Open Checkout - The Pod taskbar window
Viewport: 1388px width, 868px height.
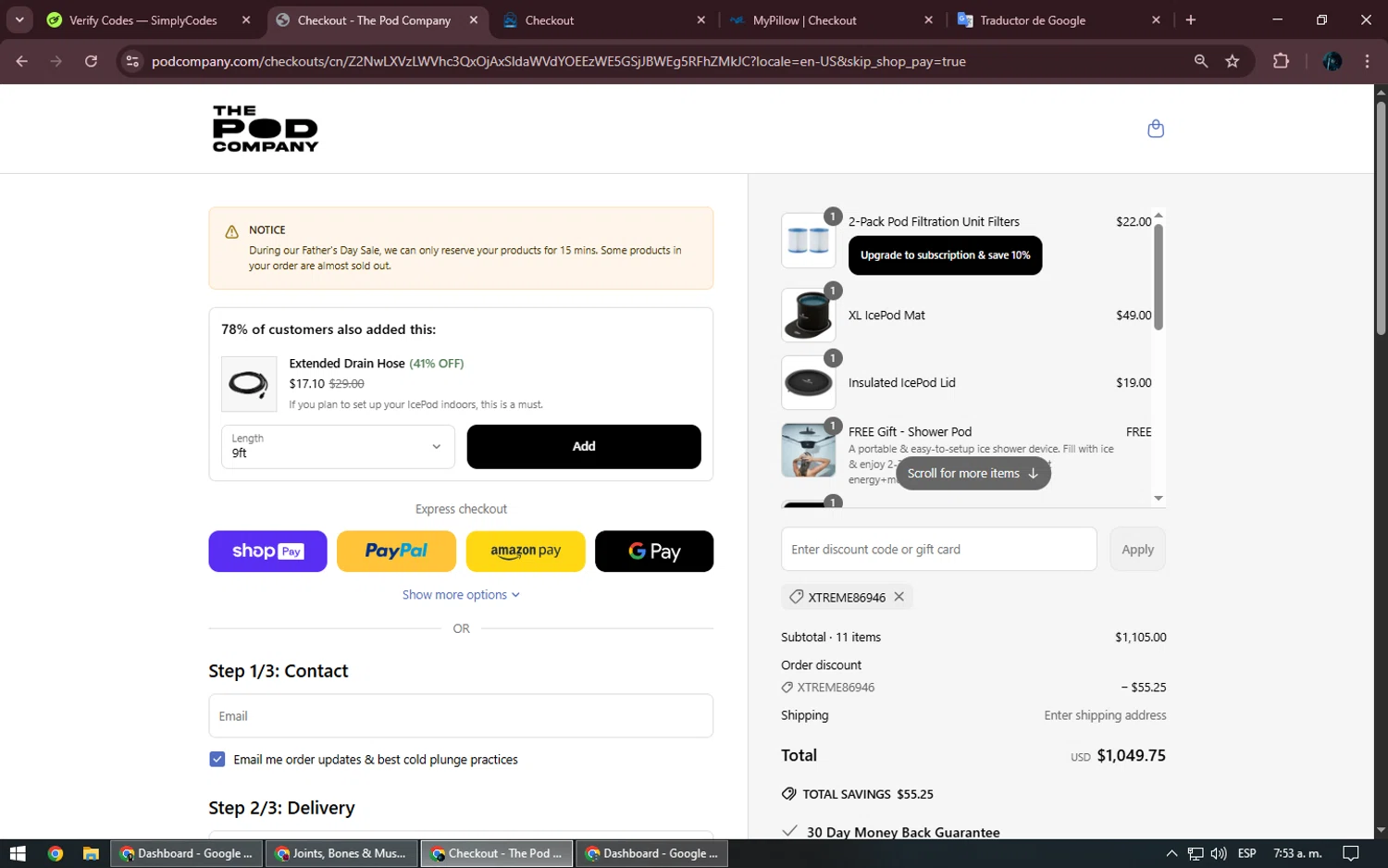(x=497, y=853)
